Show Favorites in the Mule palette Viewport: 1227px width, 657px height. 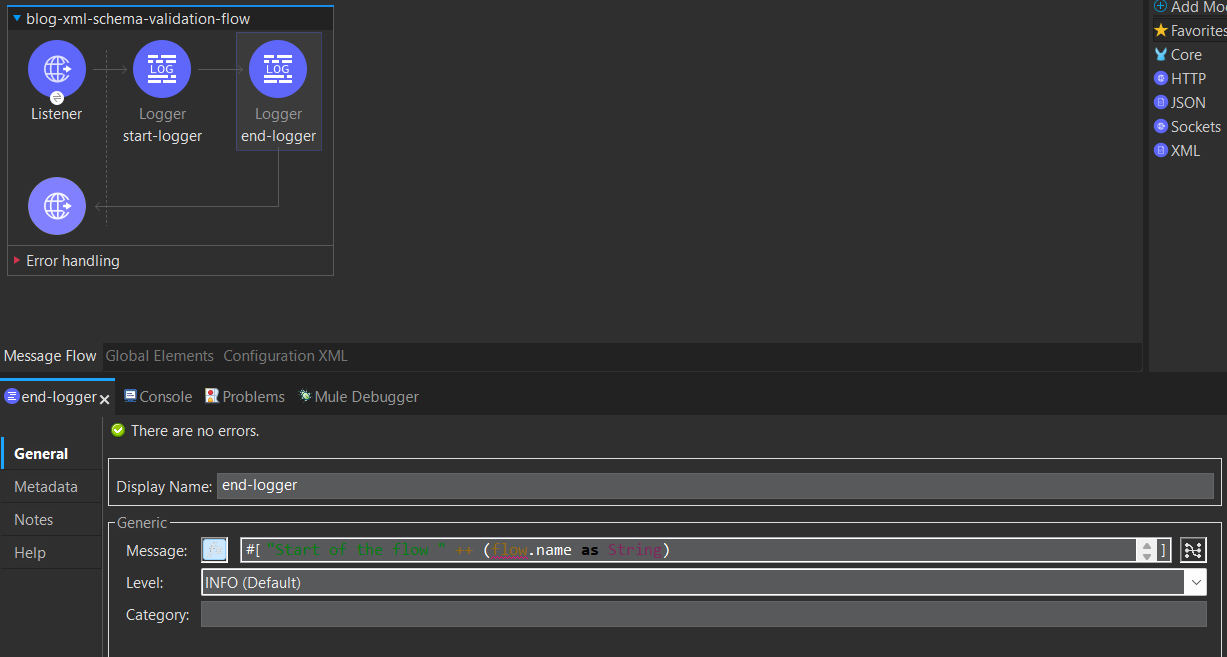1196,31
